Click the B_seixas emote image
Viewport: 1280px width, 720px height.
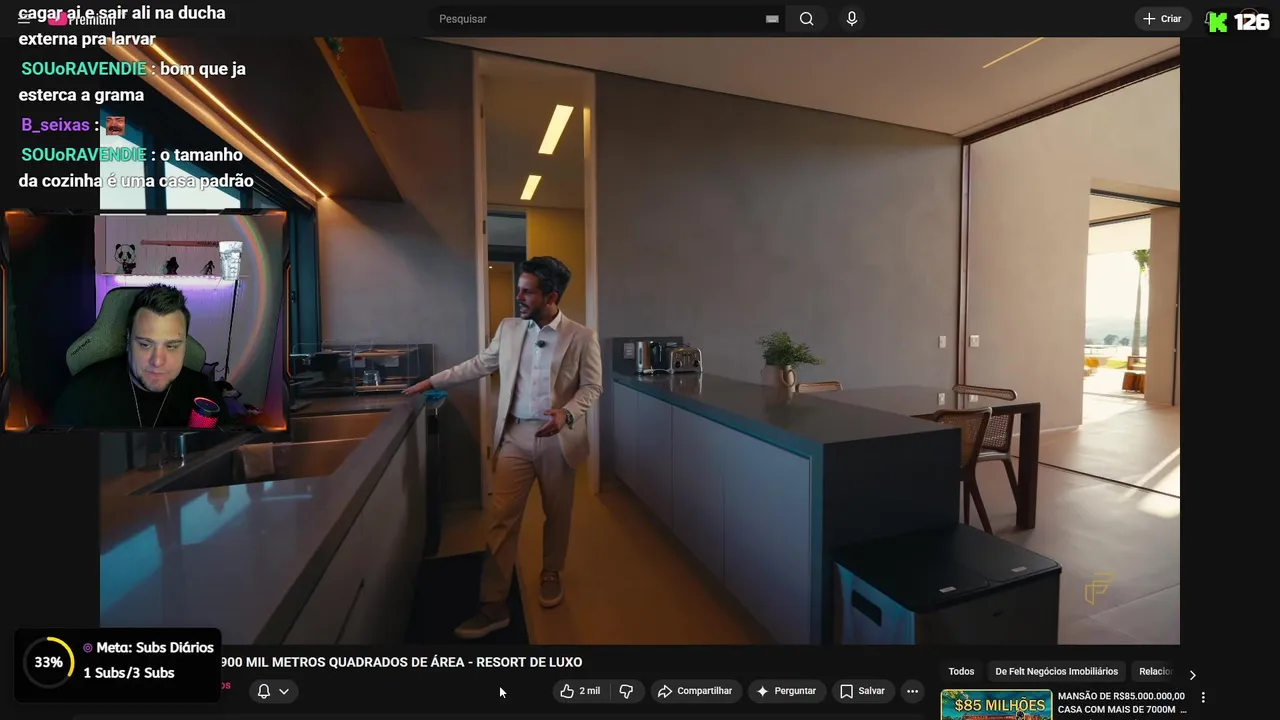tap(115, 125)
